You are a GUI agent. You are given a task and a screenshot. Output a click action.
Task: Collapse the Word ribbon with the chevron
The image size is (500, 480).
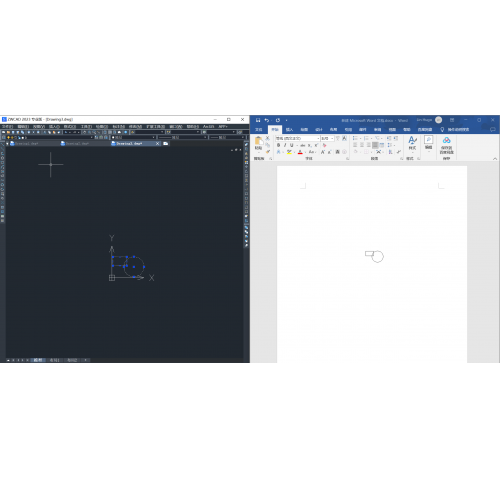495,159
